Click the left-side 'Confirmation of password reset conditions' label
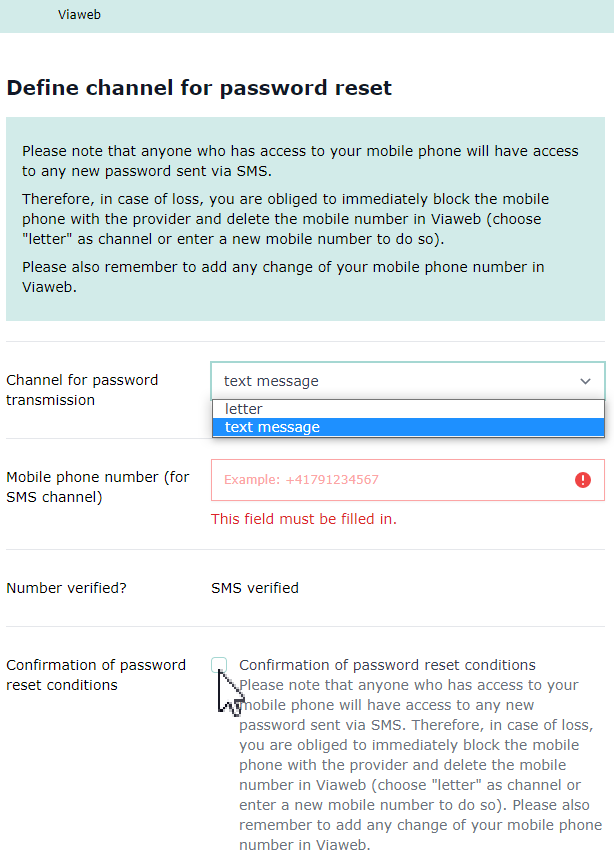Image resolution: width=614 pixels, height=859 pixels. (96, 675)
